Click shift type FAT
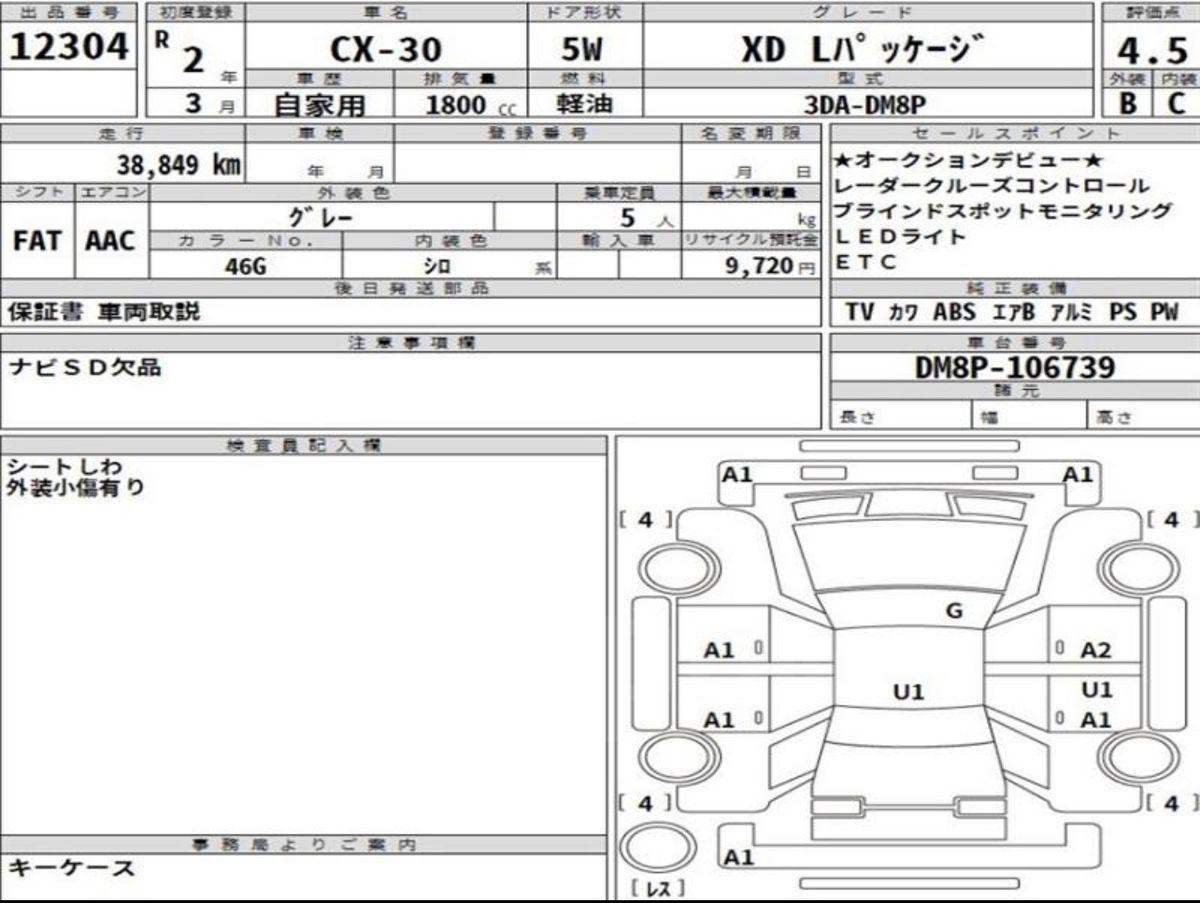The height and width of the screenshot is (903, 1200). (37, 241)
